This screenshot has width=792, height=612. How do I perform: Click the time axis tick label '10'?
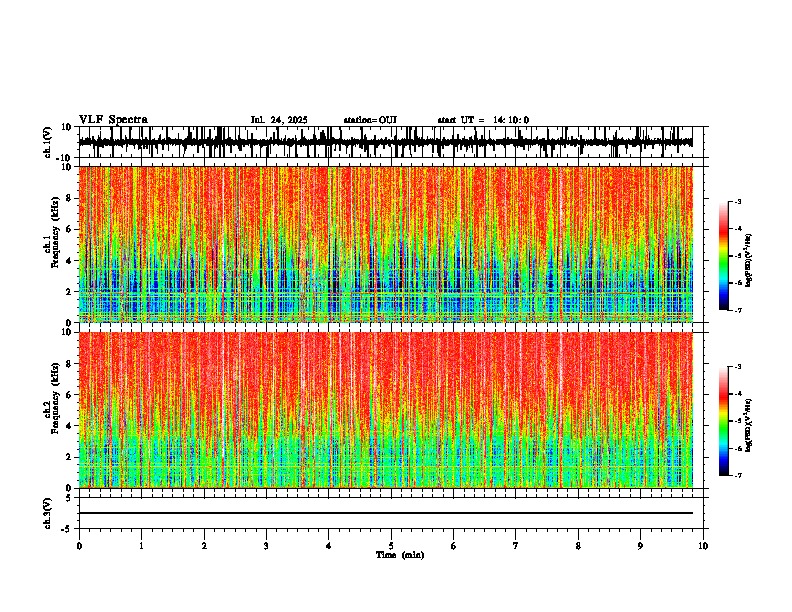point(703,546)
